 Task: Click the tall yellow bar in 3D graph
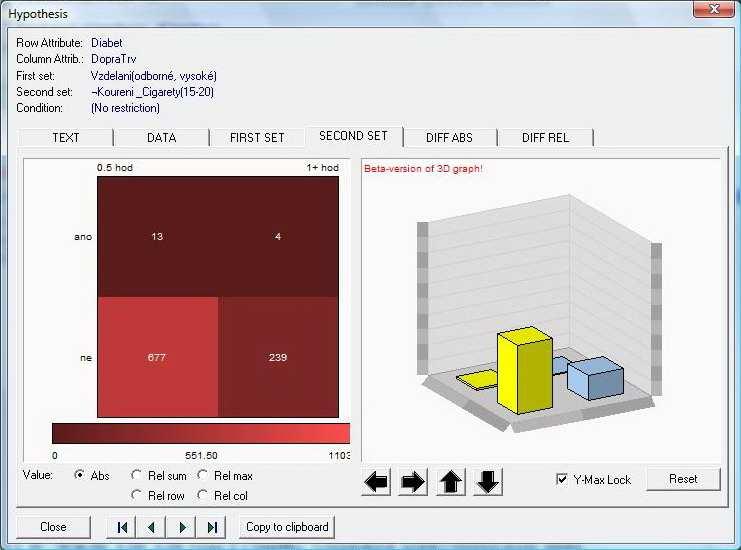point(525,371)
